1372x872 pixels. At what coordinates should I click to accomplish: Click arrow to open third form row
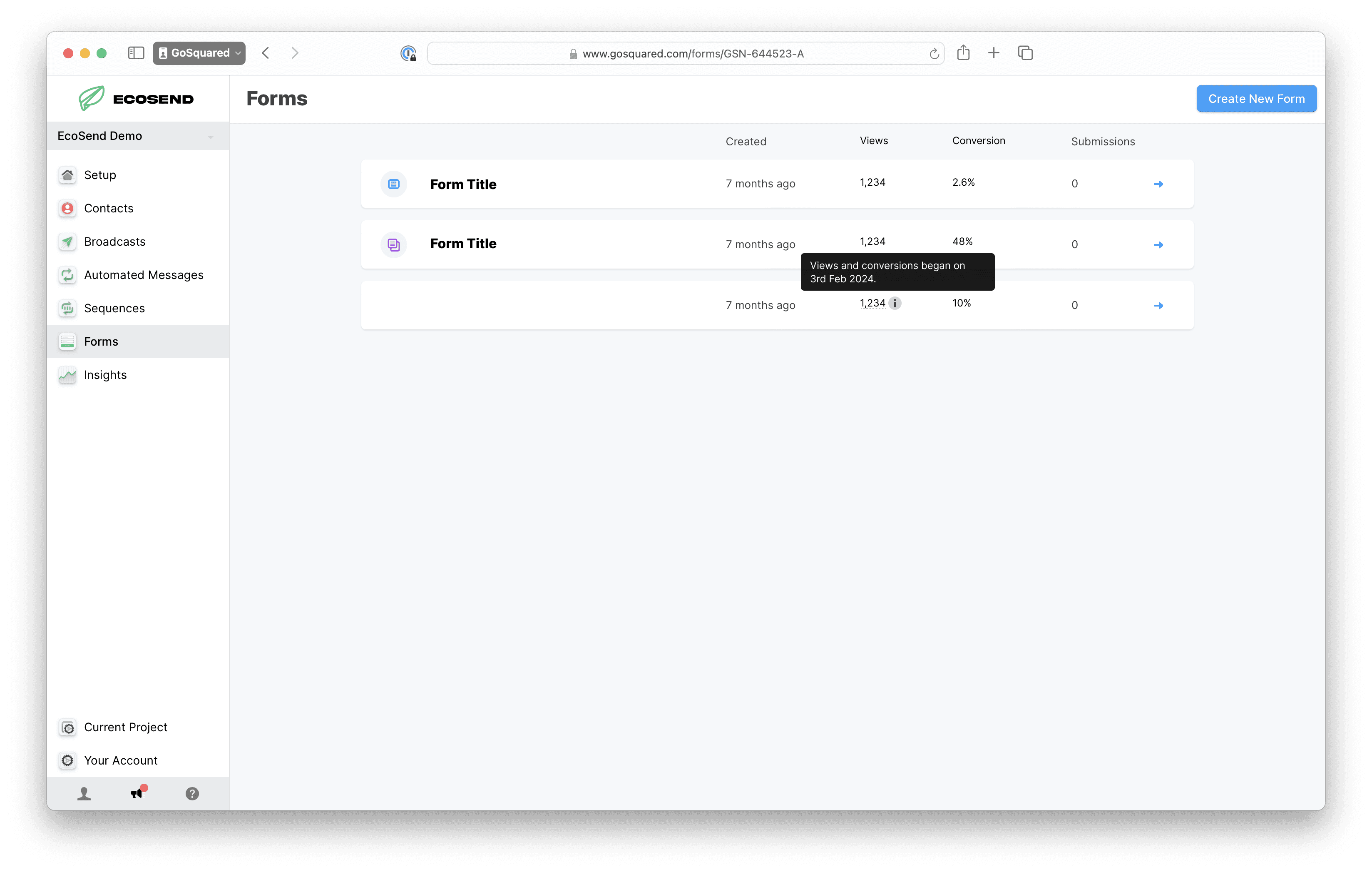[1159, 304]
